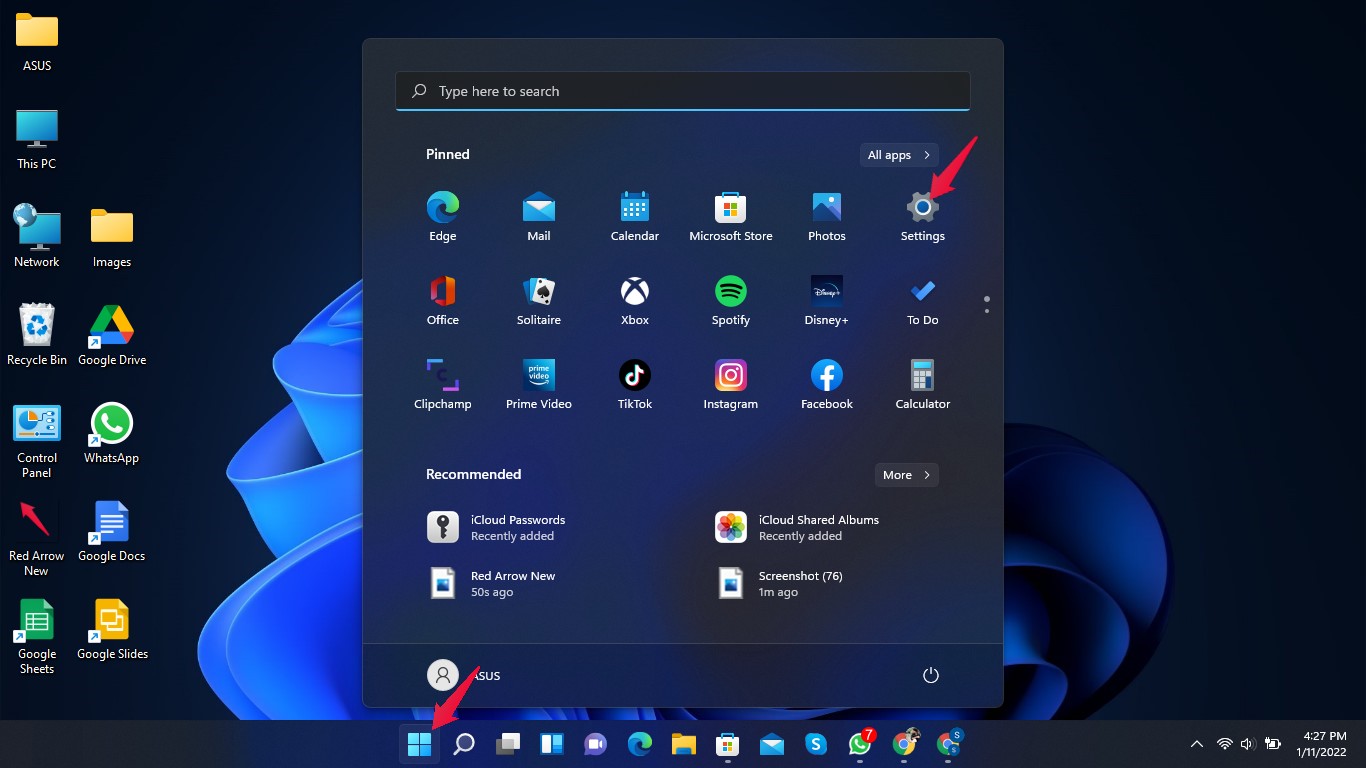Launch Settings from the Start menu
Image resolution: width=1366 pixels, height=768 pixels.
pos(922,214)
